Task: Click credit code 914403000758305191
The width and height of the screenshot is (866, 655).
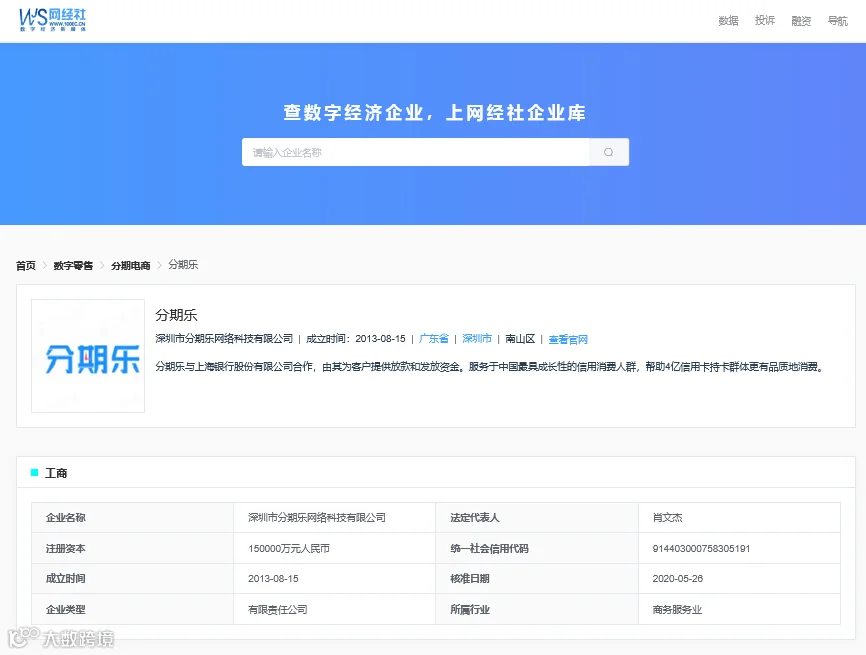Action: point(701,548)
